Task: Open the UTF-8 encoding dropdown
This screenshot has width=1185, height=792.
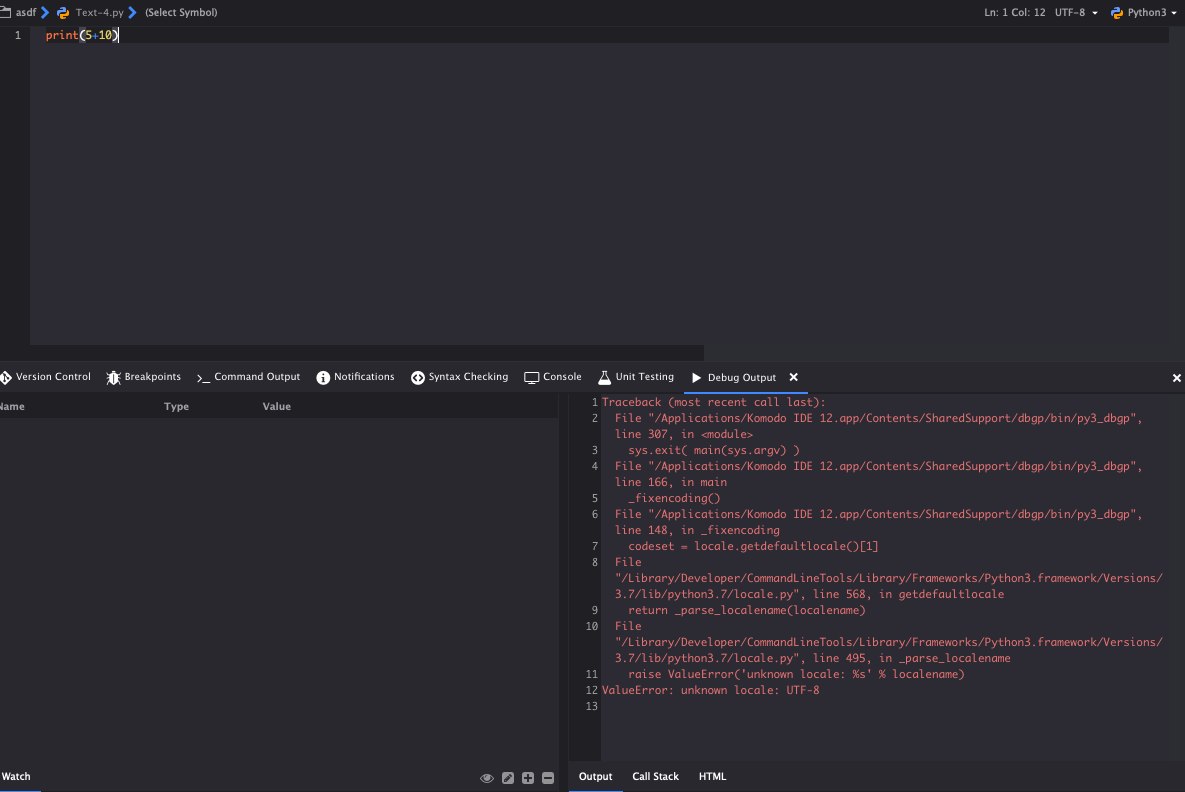Action: pos(1077,13)
